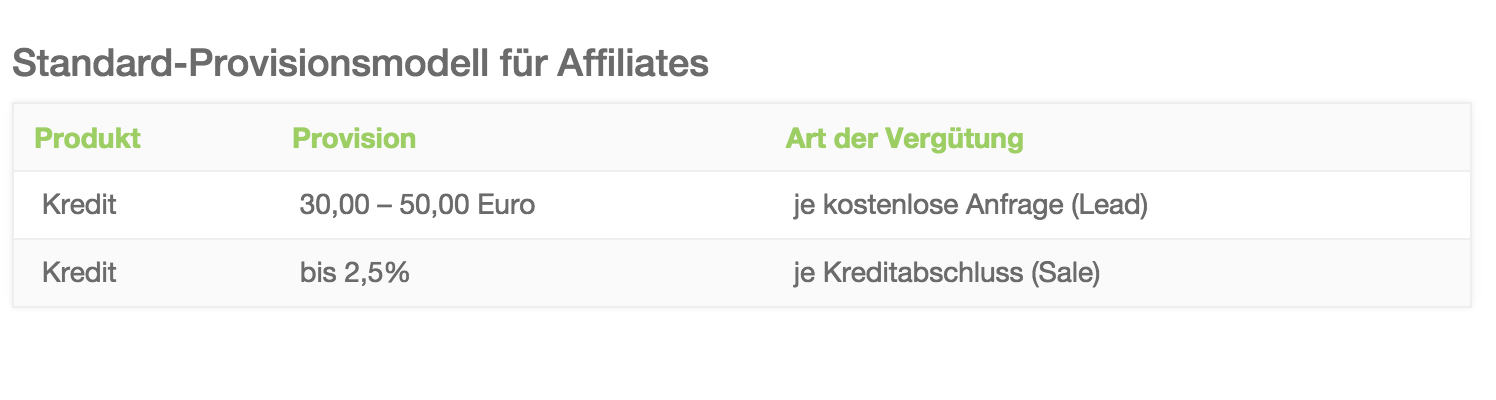This screenshot has height=400, width=1496.
Task: Select the je Kreditabschluss (Sale) cell
Action: pyautogui.click(x=946, y=273)
